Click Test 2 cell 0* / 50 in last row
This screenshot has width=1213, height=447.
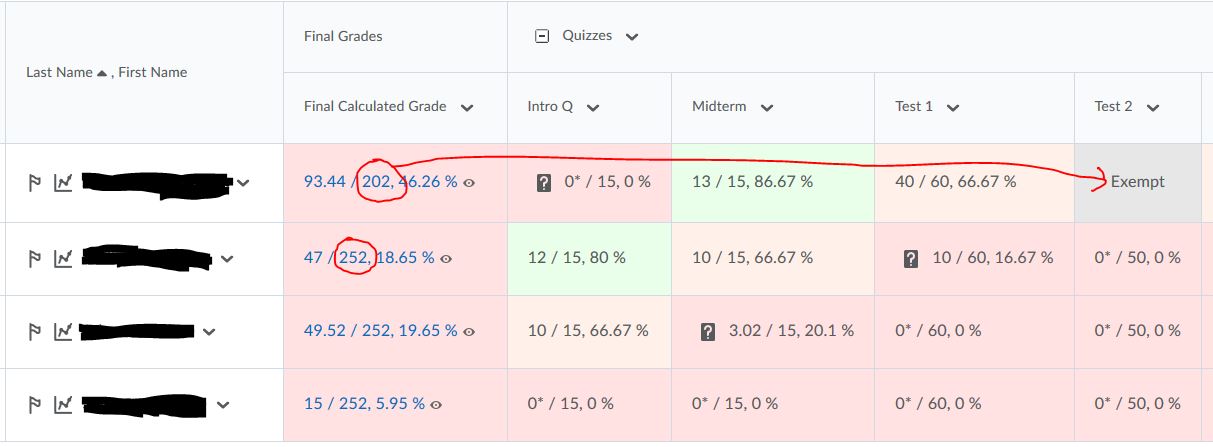(x=1138, y=403)
